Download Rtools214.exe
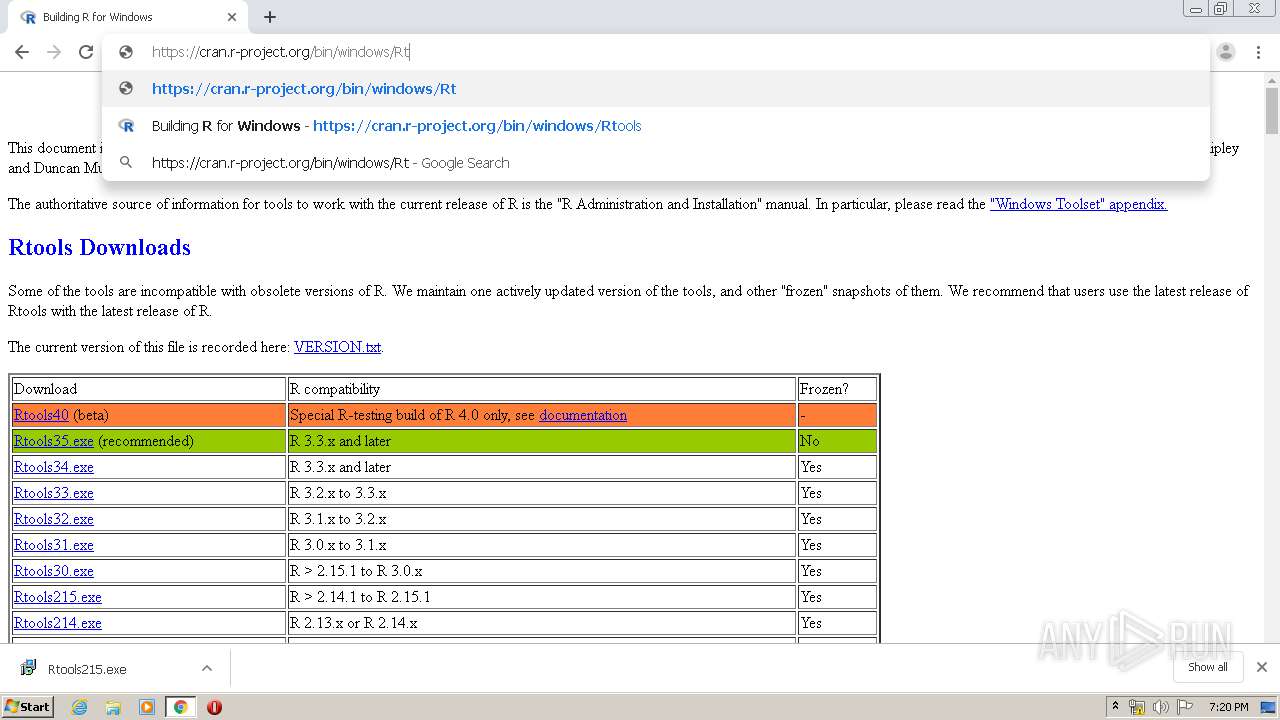Screen dimensions: 1280x720 pos(58,623)
